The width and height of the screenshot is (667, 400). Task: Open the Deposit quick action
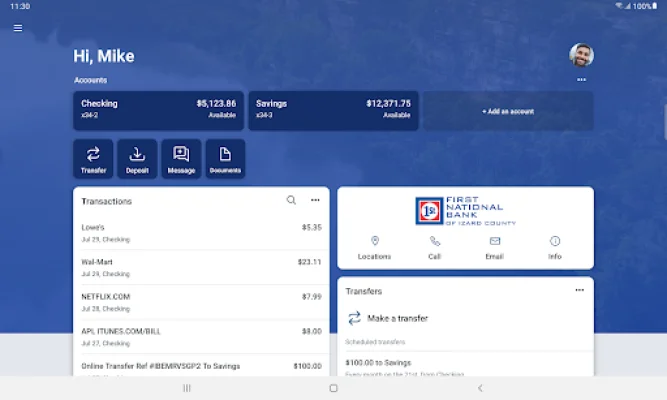[137, 159]
